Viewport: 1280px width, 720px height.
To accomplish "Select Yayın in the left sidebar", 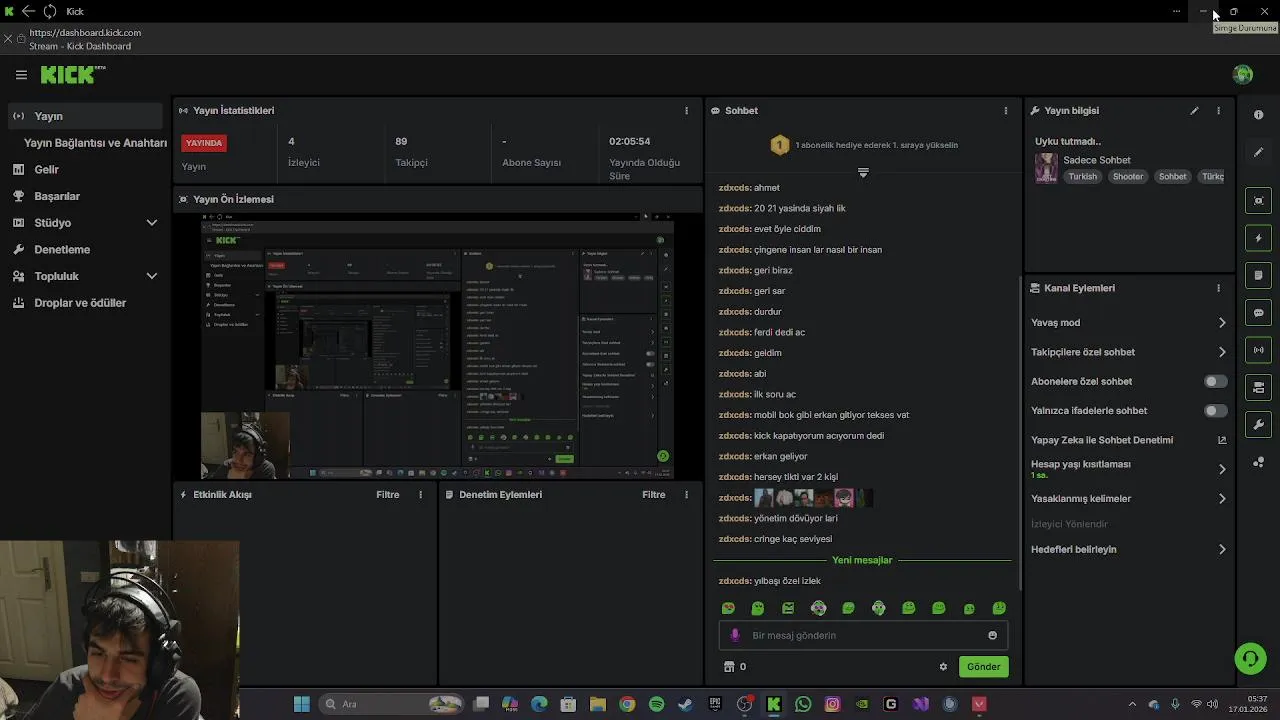I will pos(85,116).
